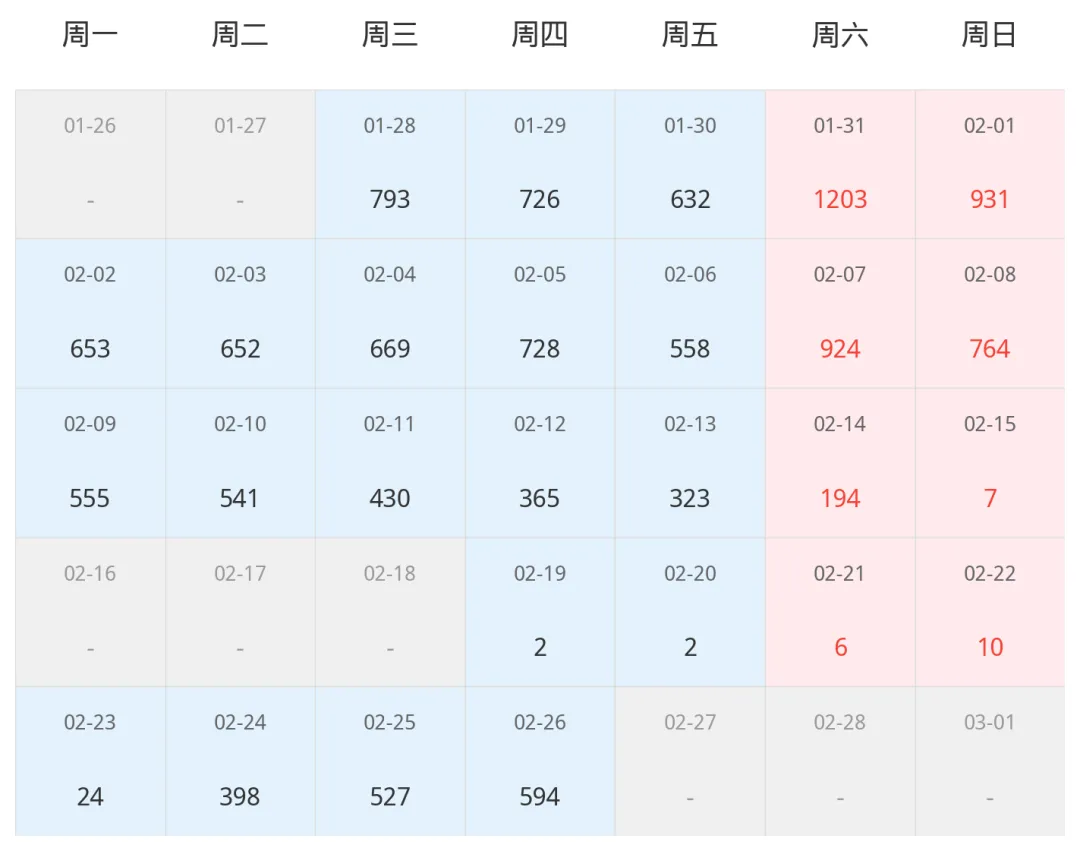Select the 01-28 cell showing 793
The image size is (1080, 851).
click(x=391, y=164)
